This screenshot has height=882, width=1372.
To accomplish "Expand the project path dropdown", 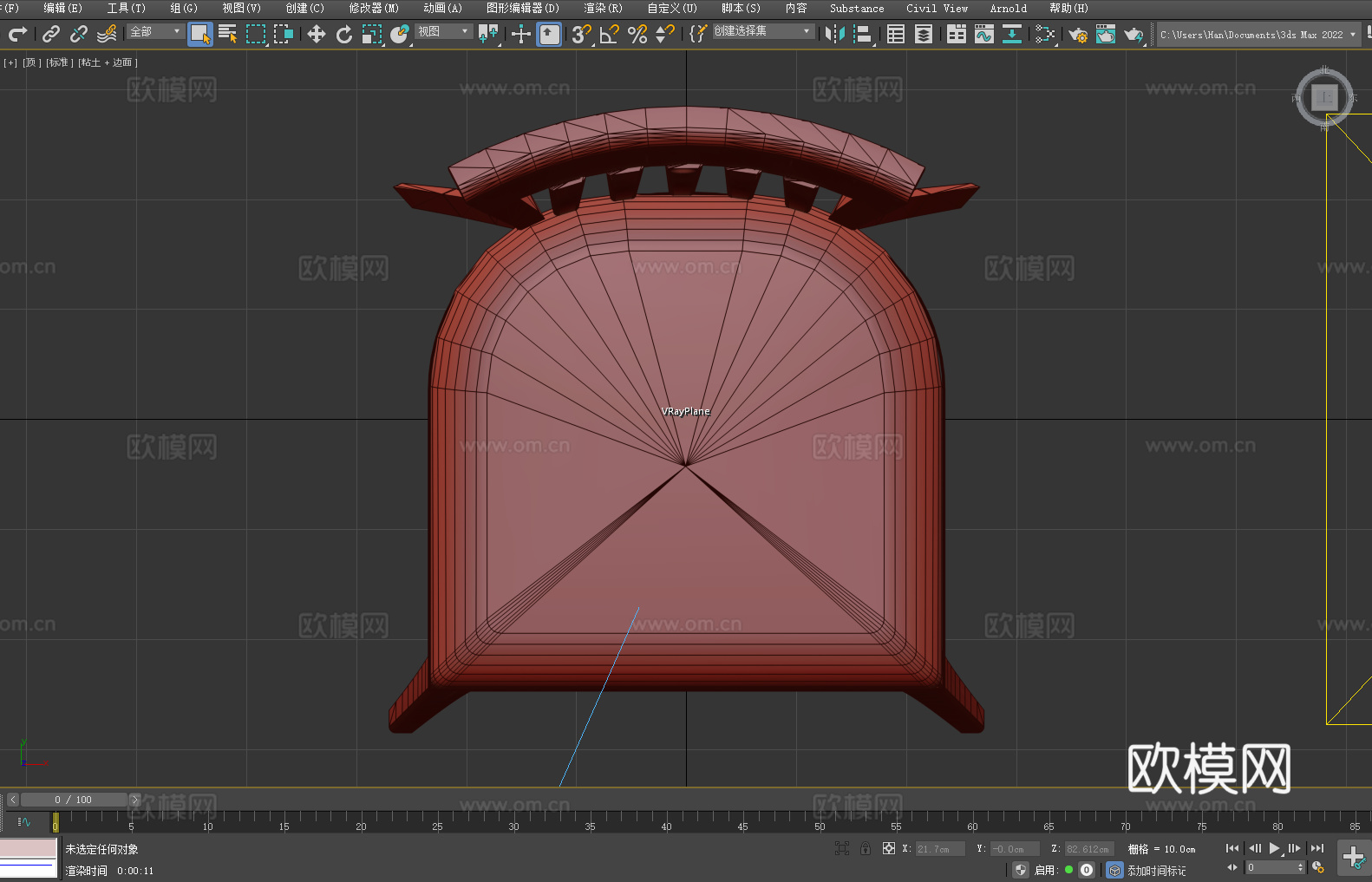I will pos(1353,35).
